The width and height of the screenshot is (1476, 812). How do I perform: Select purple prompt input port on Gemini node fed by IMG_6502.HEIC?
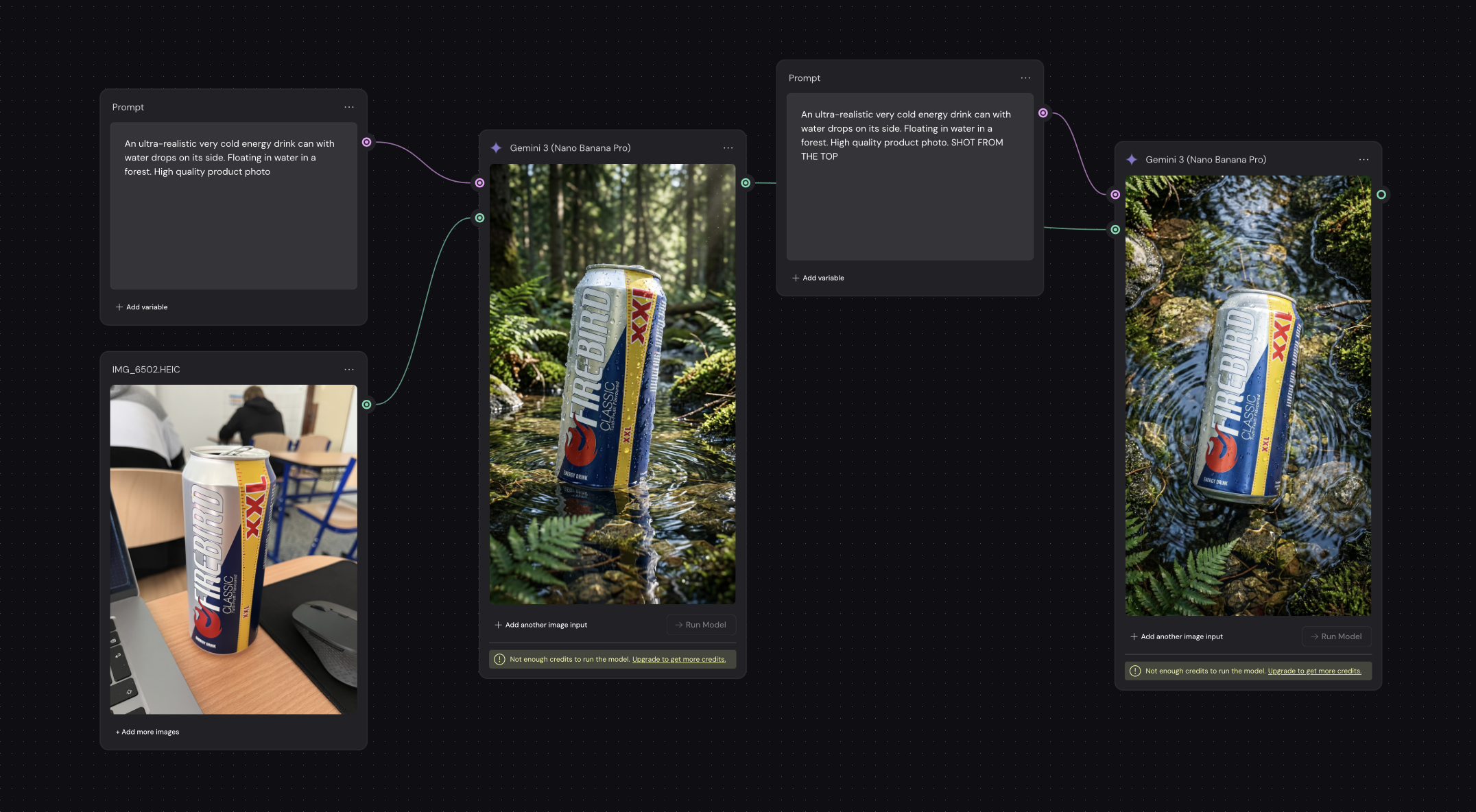480,183
